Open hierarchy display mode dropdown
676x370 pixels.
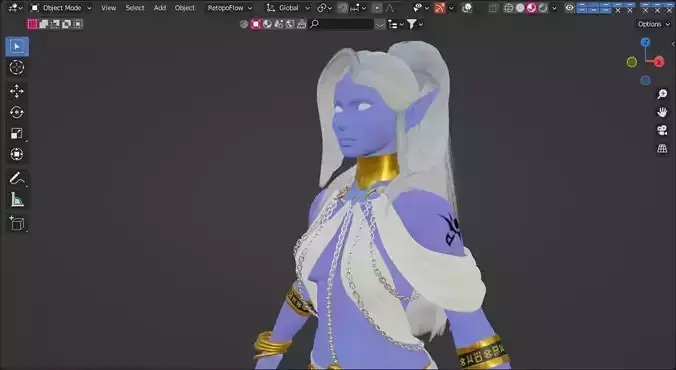click(x=396, y=24)
